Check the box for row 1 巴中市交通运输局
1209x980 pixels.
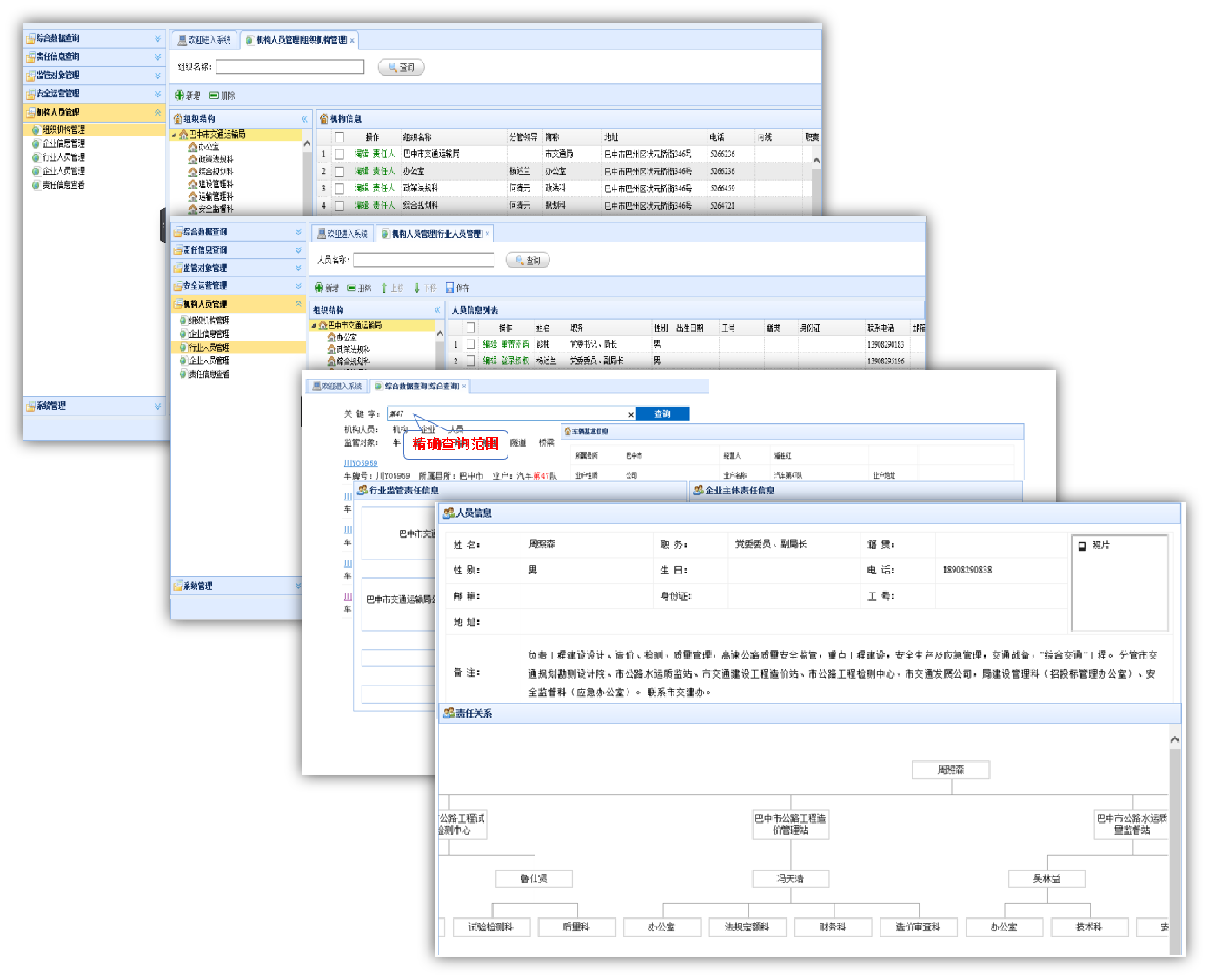pos(340,155)
